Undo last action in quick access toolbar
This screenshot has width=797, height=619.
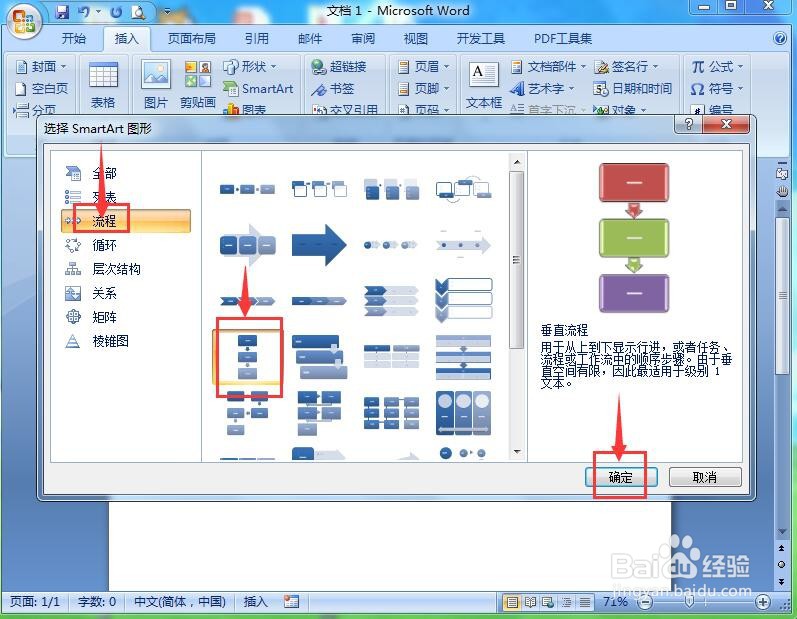(x=84, y=12)
